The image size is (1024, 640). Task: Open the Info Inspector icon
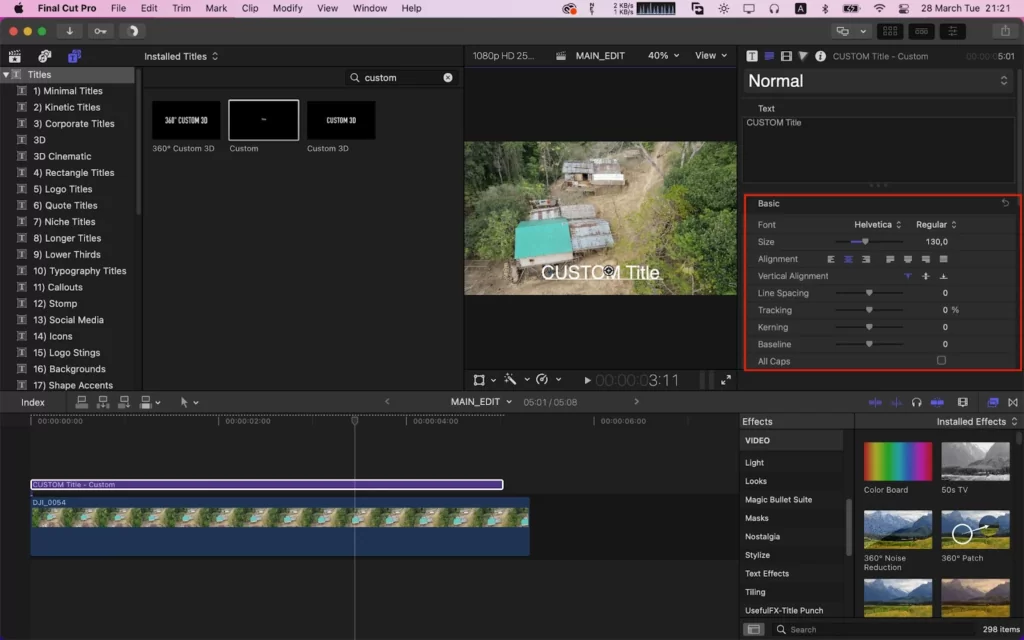pos(820,56)
